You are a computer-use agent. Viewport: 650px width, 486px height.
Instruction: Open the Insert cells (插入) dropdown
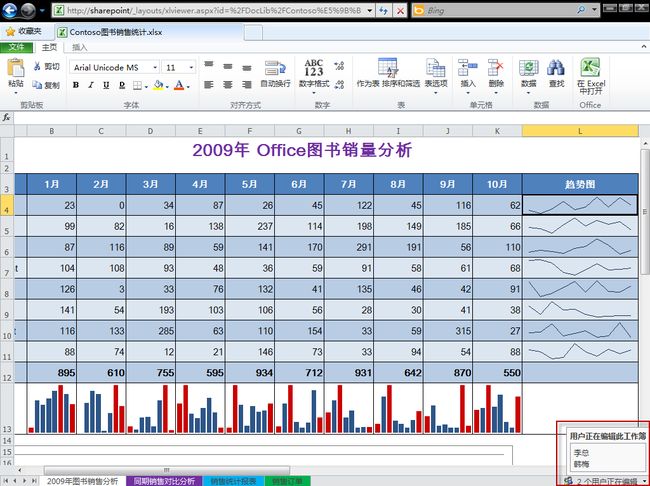(x=468, y=75)
